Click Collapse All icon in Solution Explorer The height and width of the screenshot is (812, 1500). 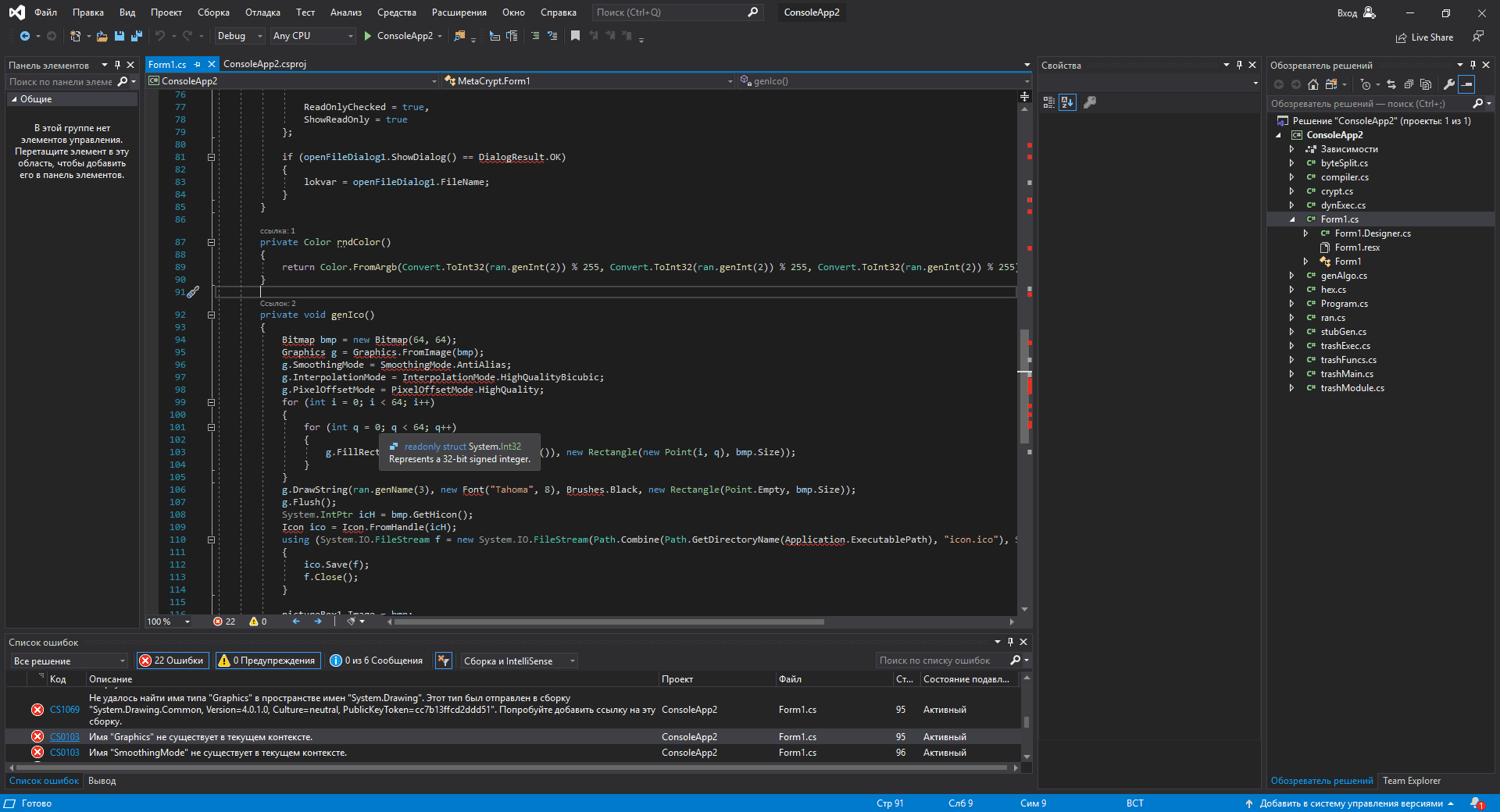[1409, 84]
